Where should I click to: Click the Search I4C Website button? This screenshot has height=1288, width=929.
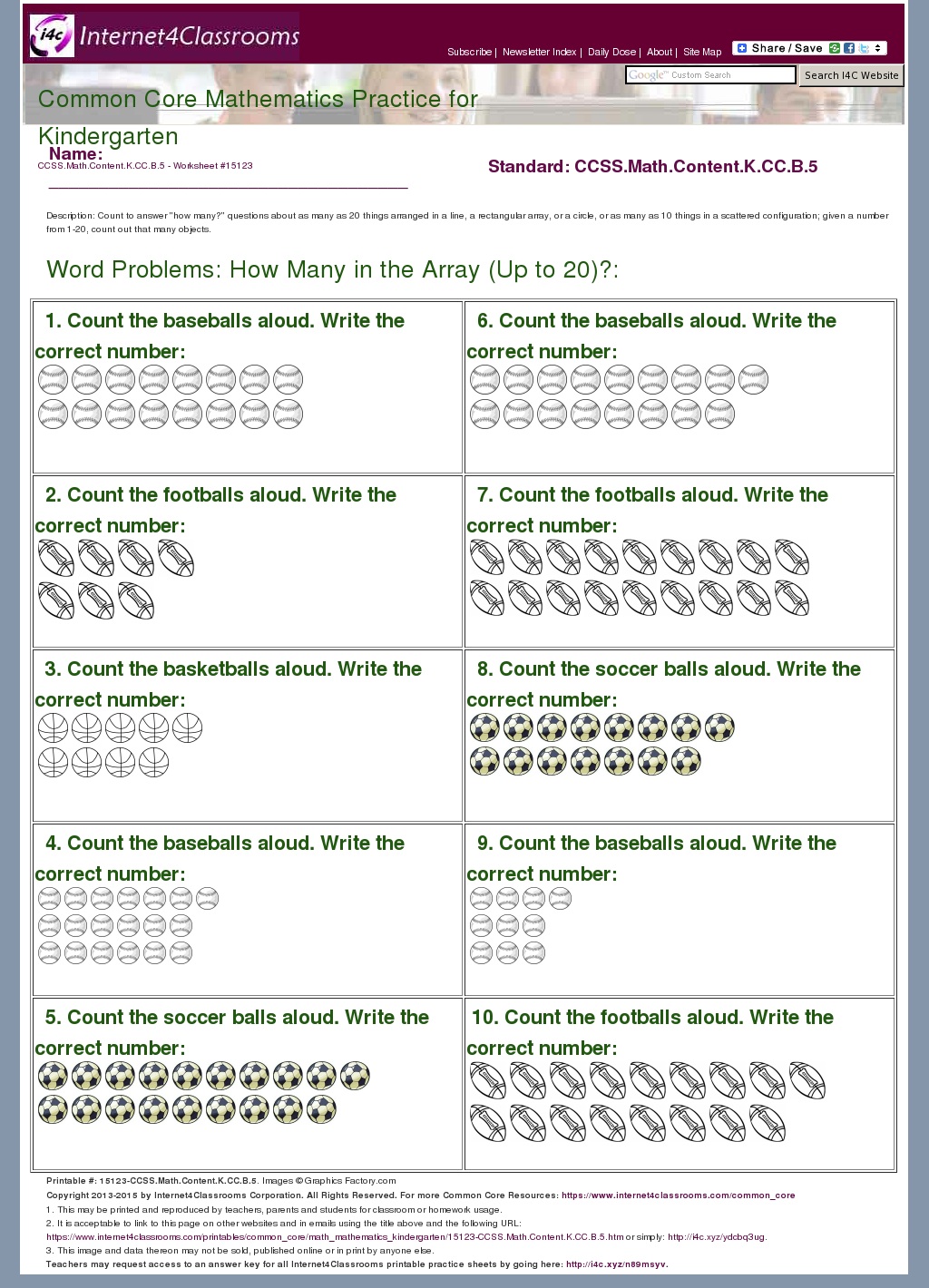point(851,75)
